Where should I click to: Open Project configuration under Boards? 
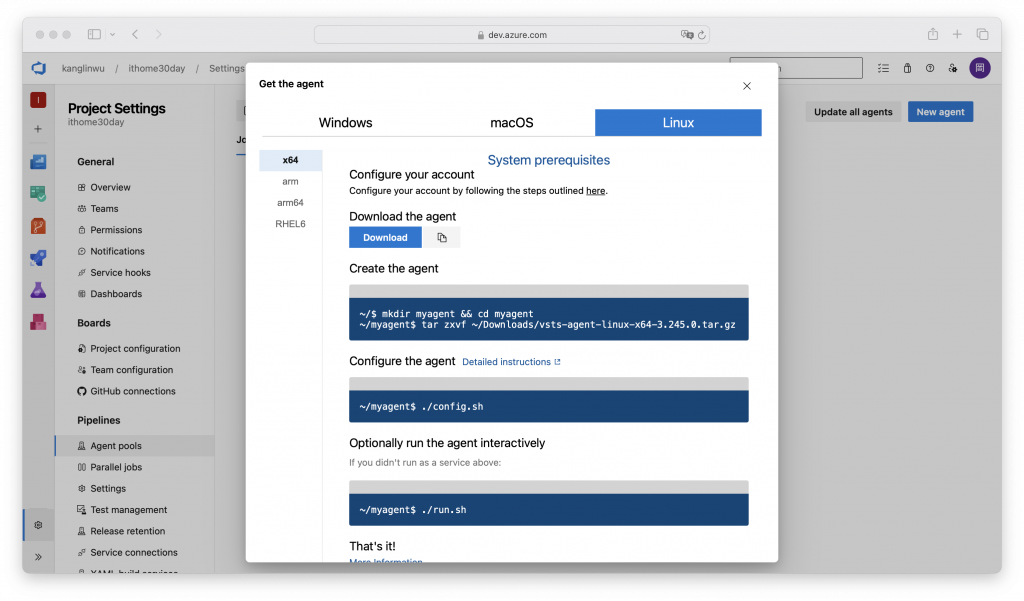135,349
